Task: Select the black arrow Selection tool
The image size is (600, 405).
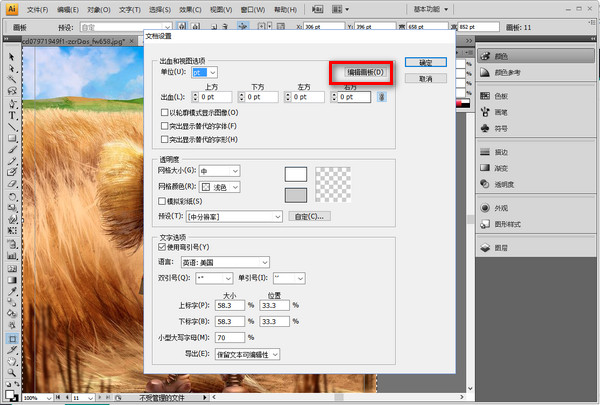Action: tap(12, 56)
